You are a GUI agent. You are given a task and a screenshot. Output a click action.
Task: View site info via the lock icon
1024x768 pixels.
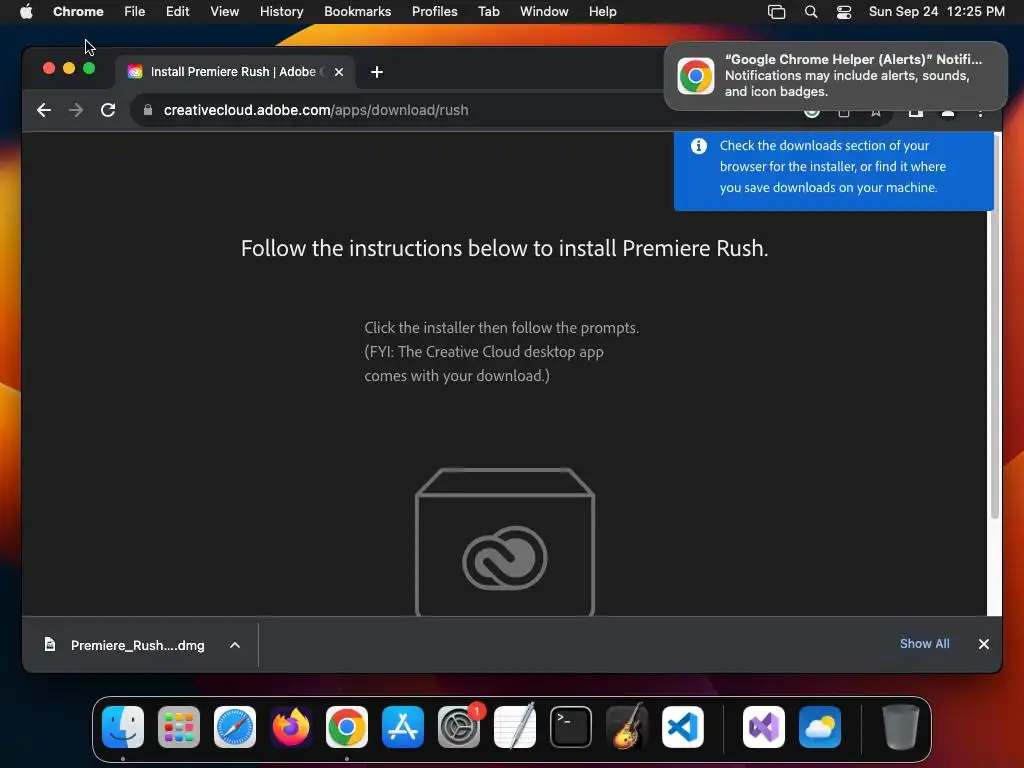tap(148, 110)
